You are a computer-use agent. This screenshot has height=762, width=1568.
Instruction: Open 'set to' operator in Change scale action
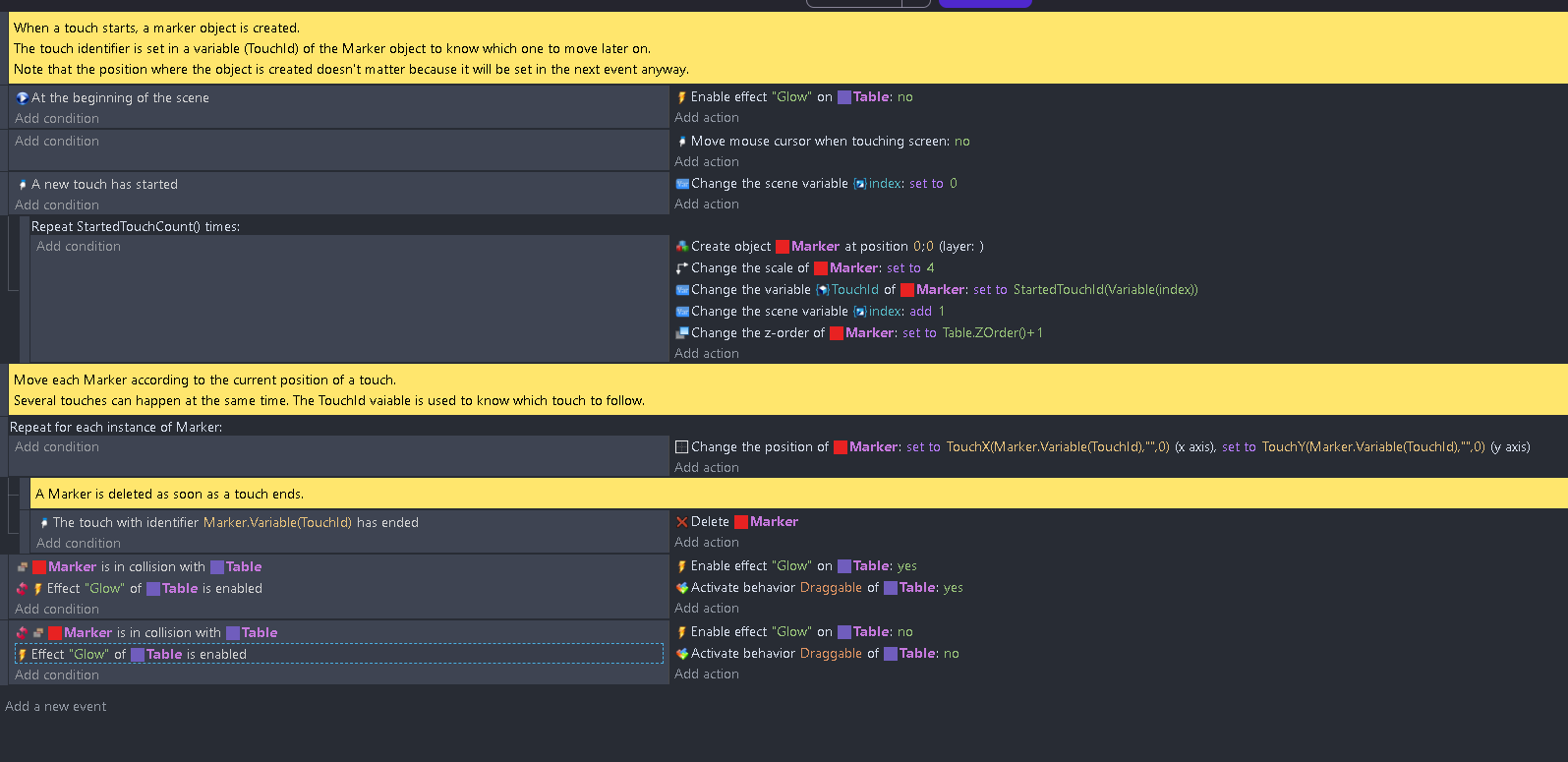point(903,268)
